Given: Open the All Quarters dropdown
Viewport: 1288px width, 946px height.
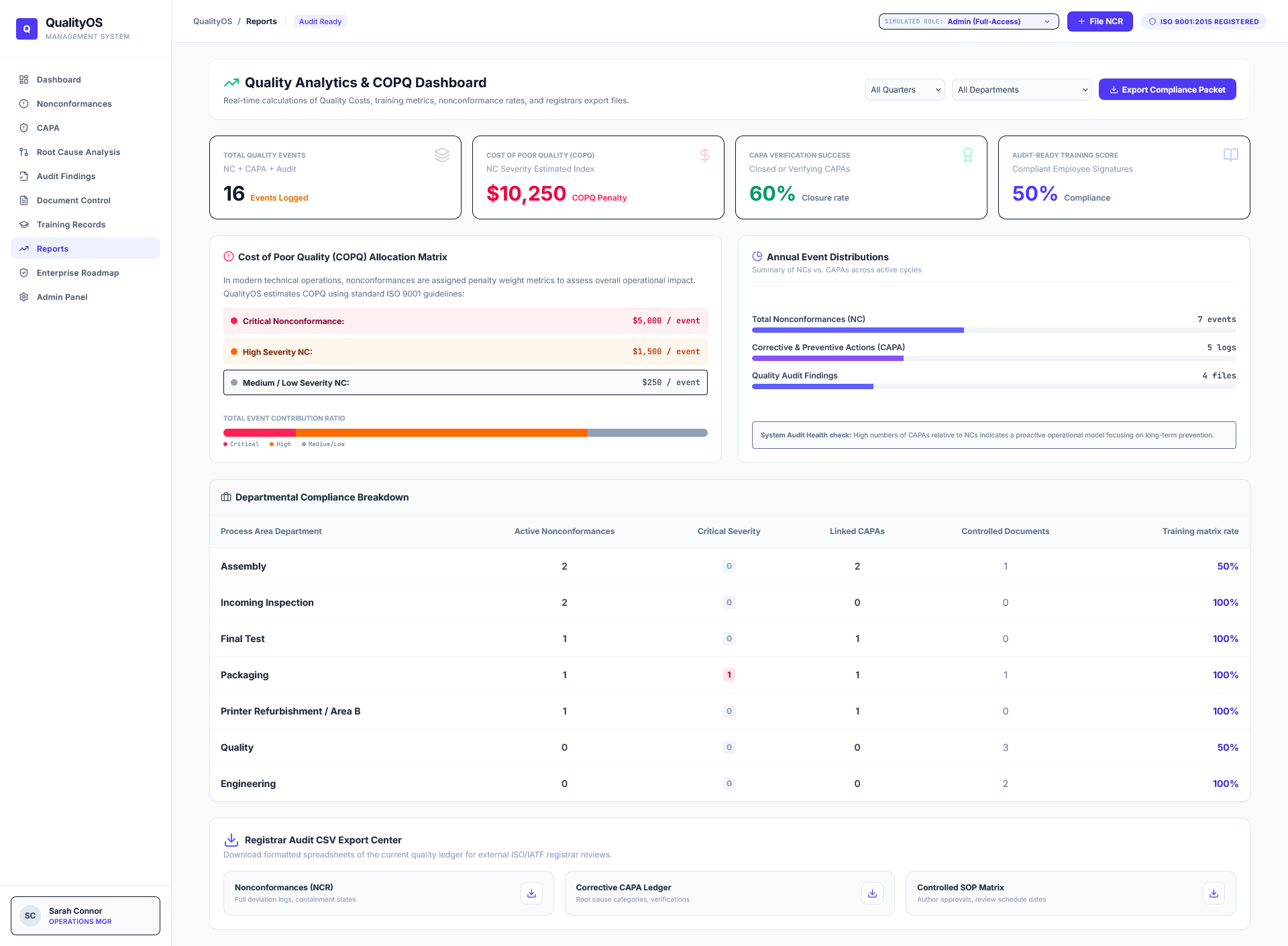Looking at the screenshot, I should click(x=905, y=90).
